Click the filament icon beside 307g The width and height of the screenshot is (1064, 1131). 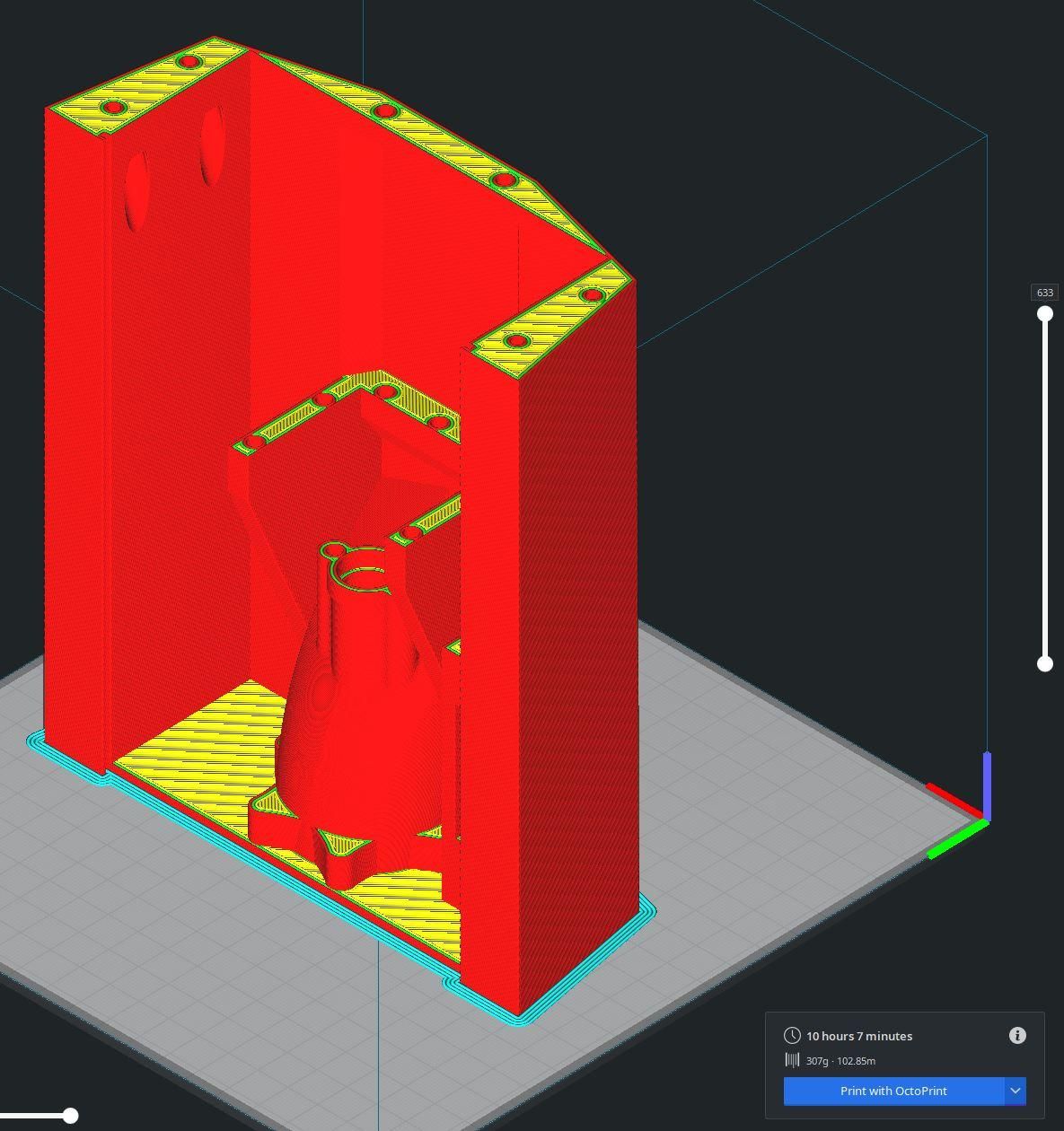pos(792,1060)
